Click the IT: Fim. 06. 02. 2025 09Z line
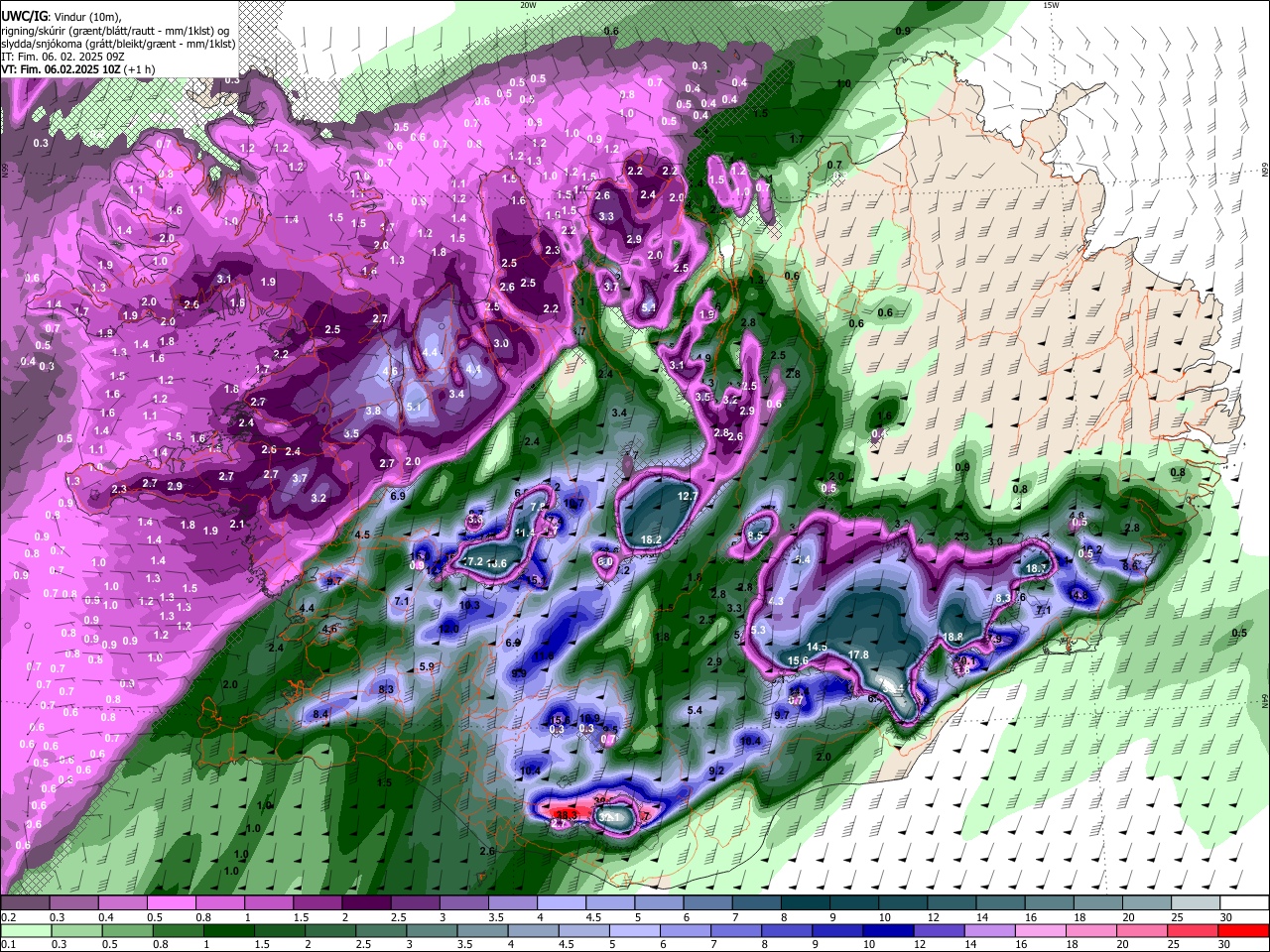The height and width of the screenshot is (952, 1270). click(x=62, y=57)
